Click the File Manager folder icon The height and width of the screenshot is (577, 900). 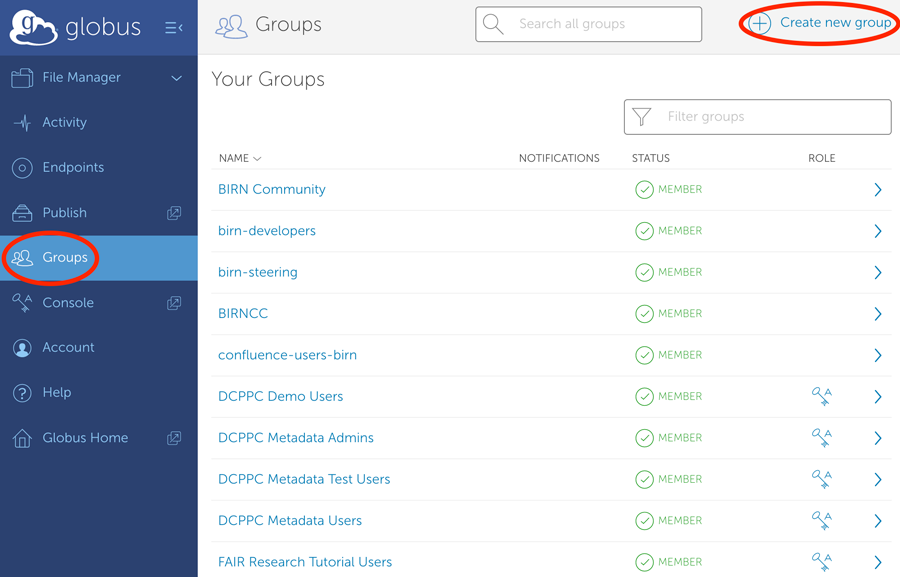tap(22, 78)
